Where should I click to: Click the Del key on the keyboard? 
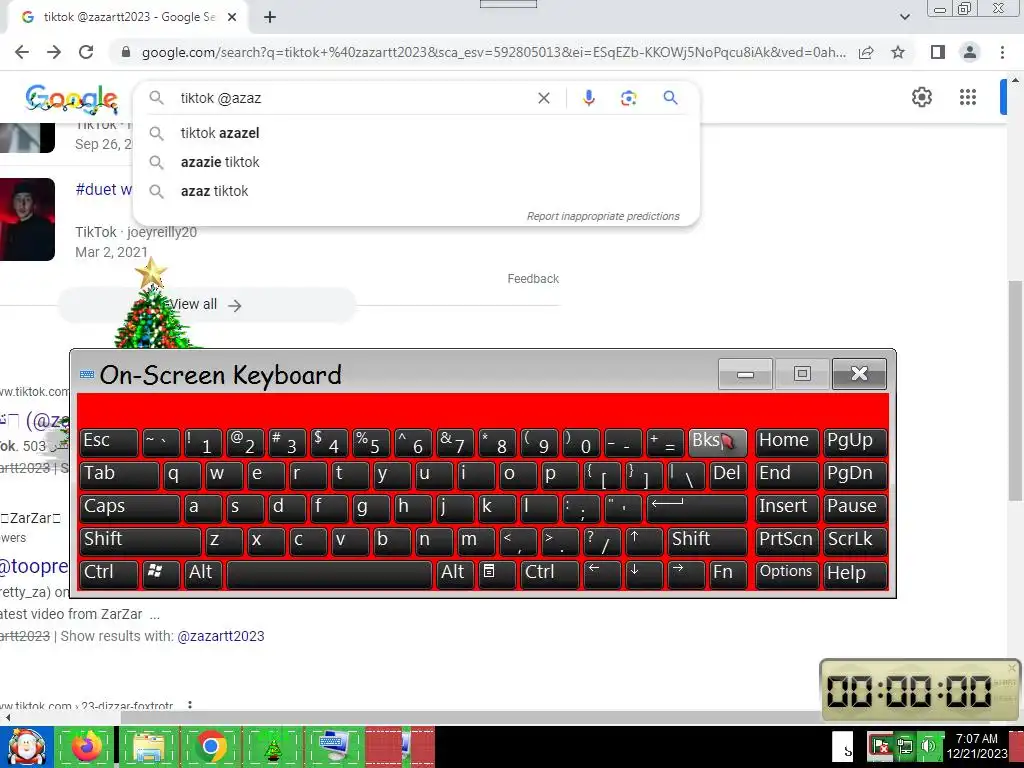pyautogui.click(x=728, y=475)
